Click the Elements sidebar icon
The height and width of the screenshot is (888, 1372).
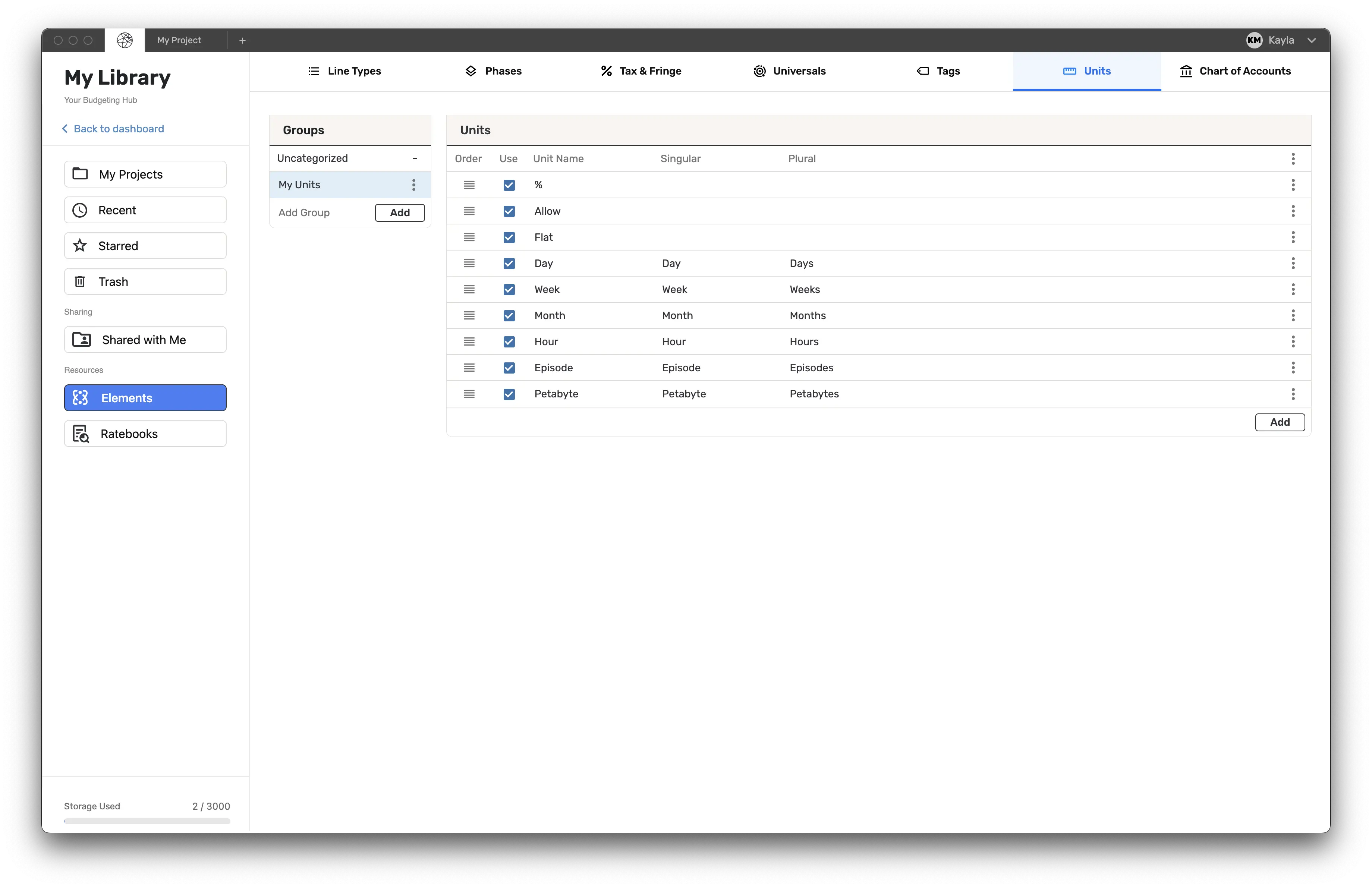click(x=80, y=398)
